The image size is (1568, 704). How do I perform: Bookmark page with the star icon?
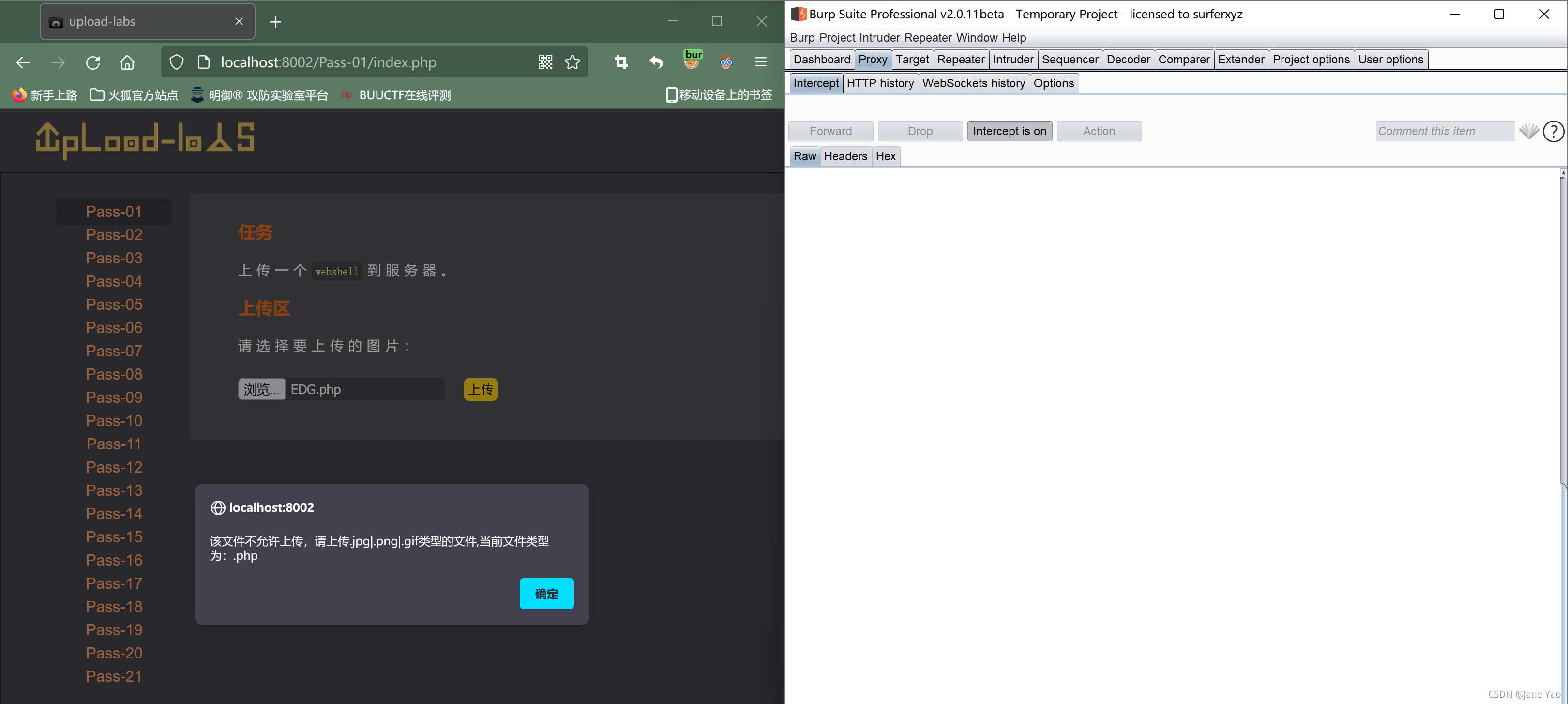click(572, 62)
